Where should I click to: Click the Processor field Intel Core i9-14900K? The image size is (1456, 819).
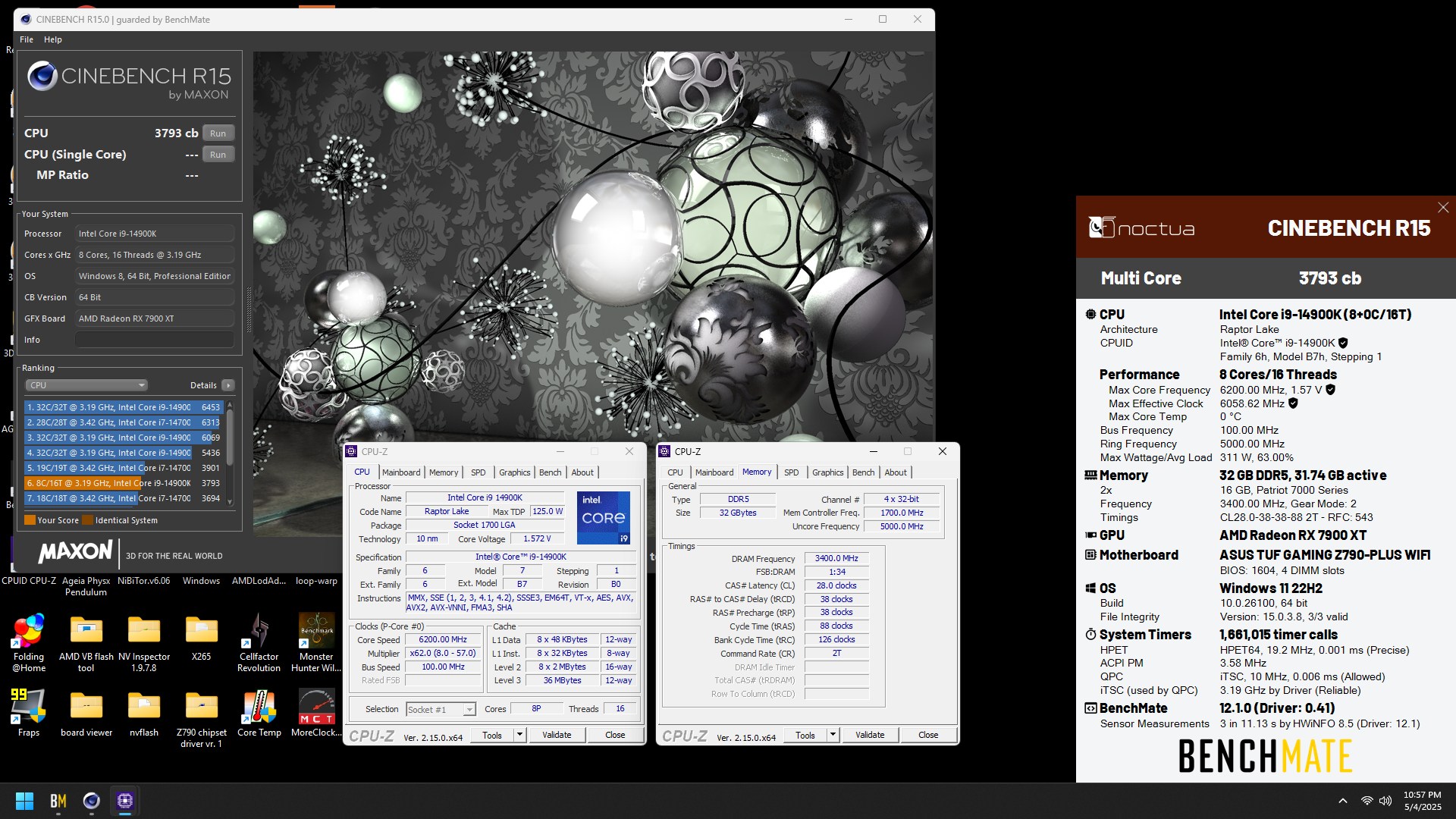[155, 234]
